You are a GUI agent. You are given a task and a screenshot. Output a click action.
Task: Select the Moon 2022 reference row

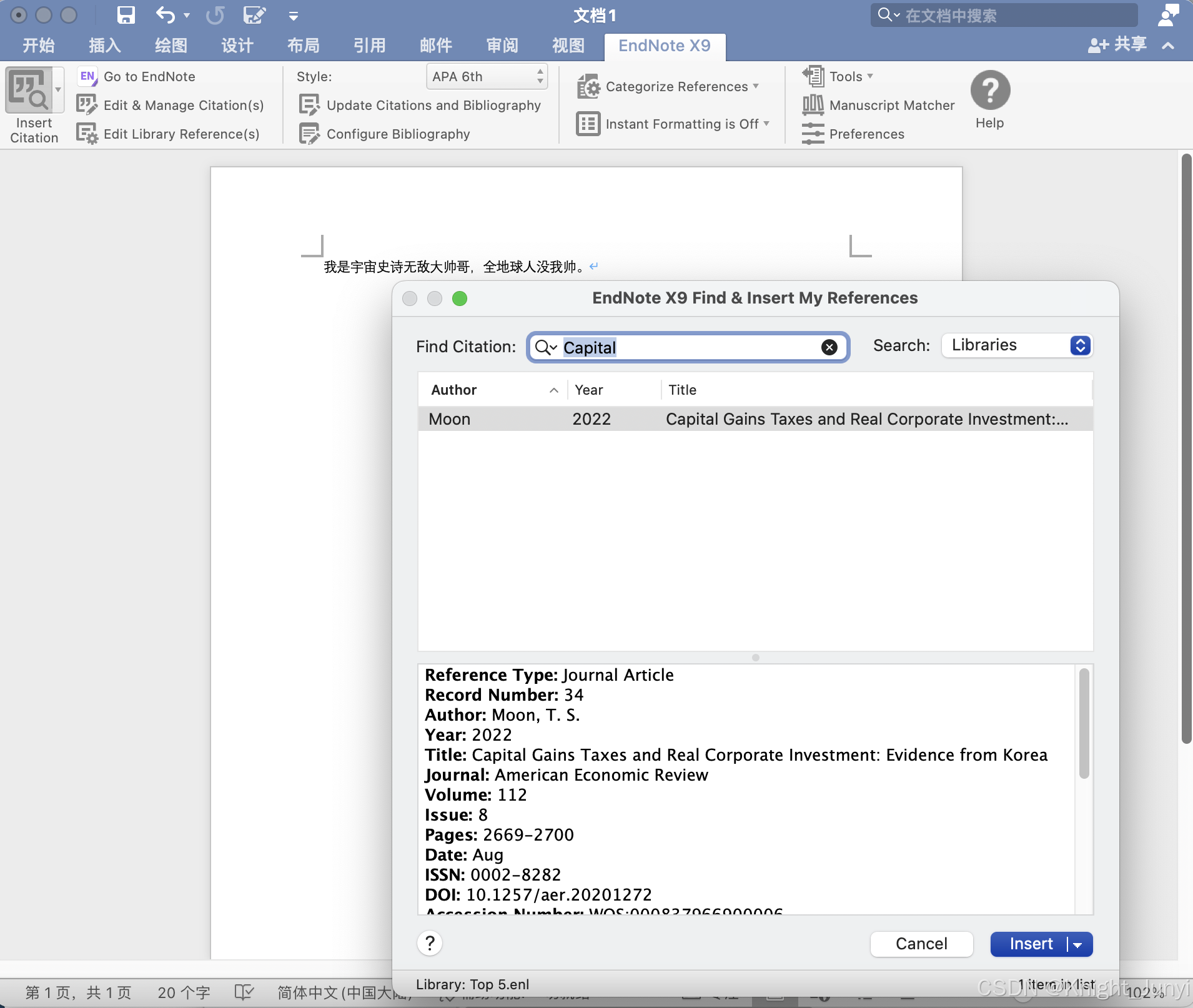[x=755, y=419]
